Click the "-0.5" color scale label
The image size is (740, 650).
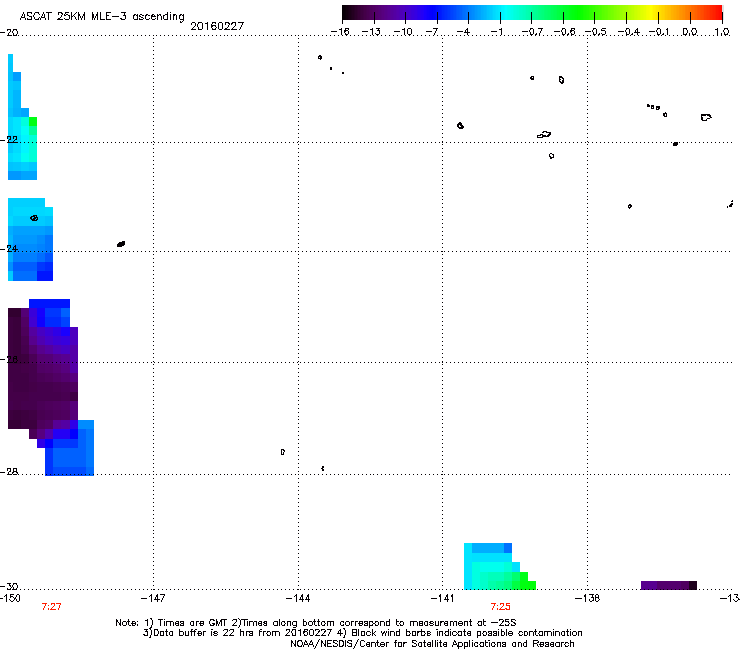pyautogui.click(x=596, y=32)
